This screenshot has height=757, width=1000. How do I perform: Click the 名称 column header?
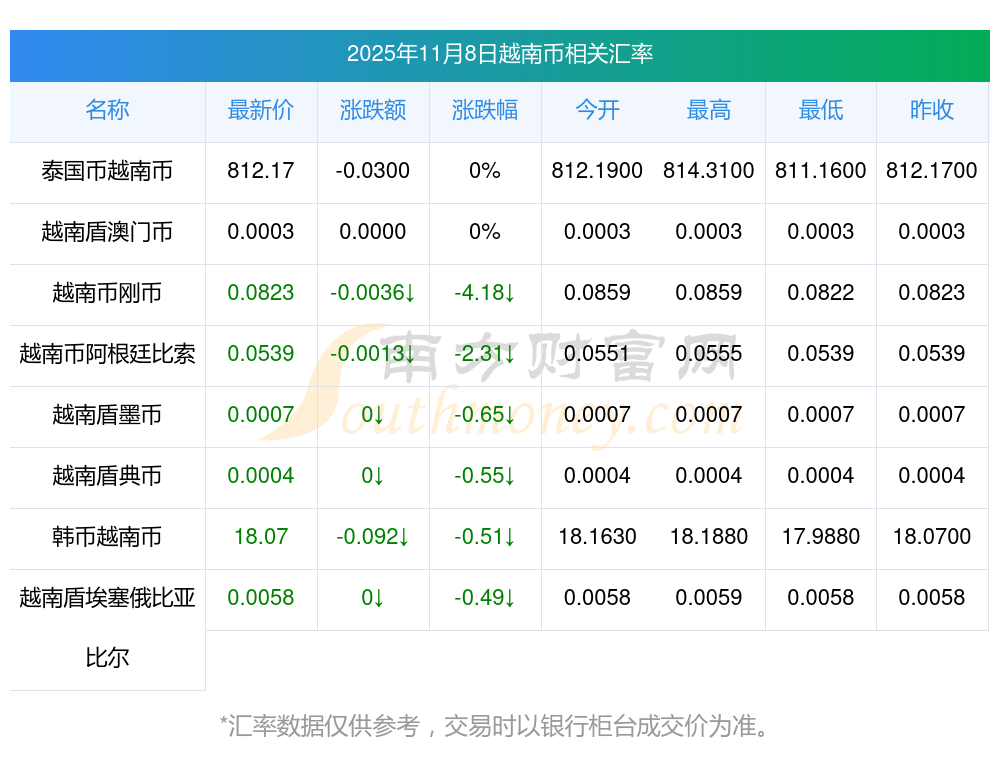(x=107, y=111)
